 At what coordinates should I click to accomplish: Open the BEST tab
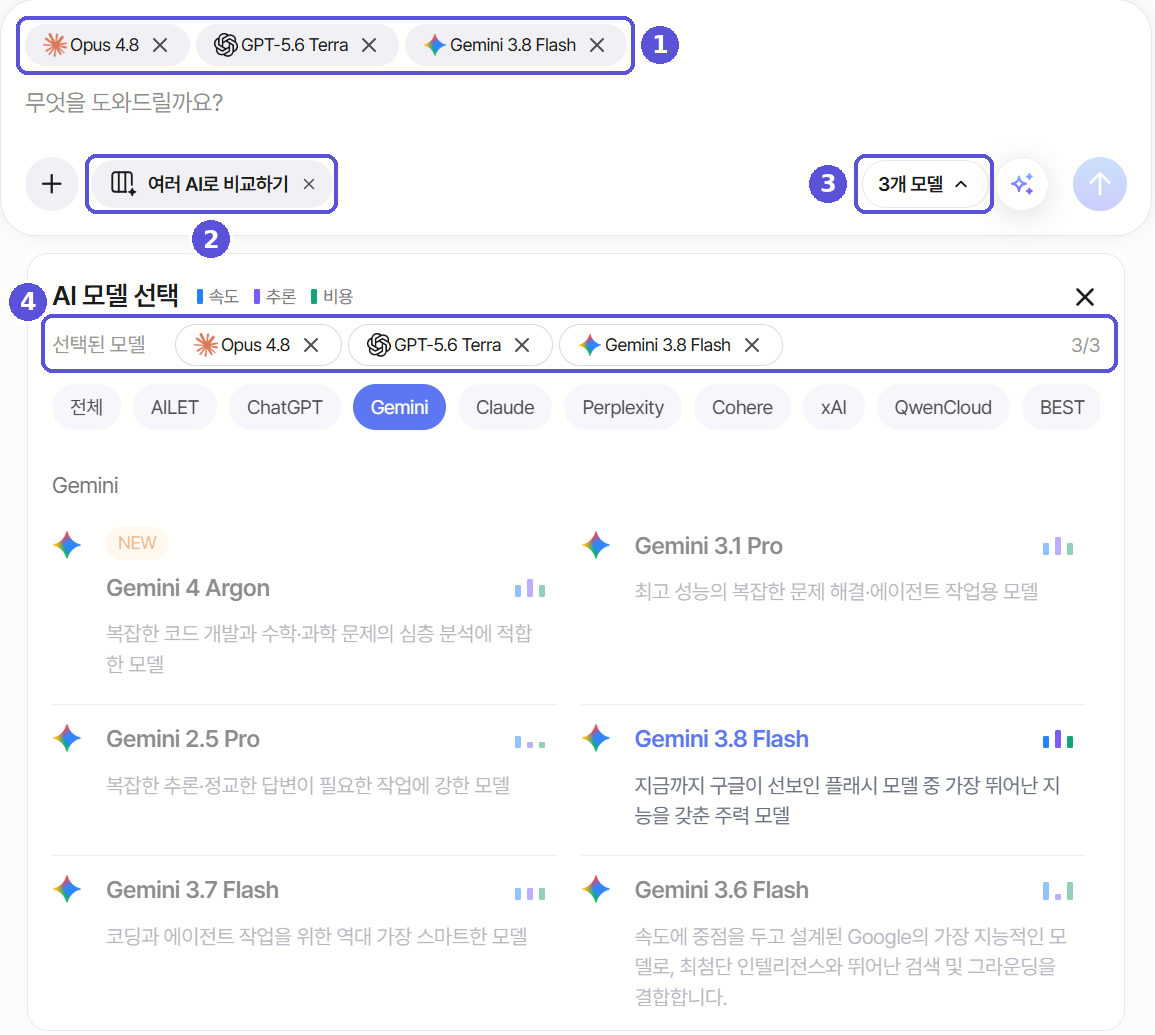[1061, 407]
